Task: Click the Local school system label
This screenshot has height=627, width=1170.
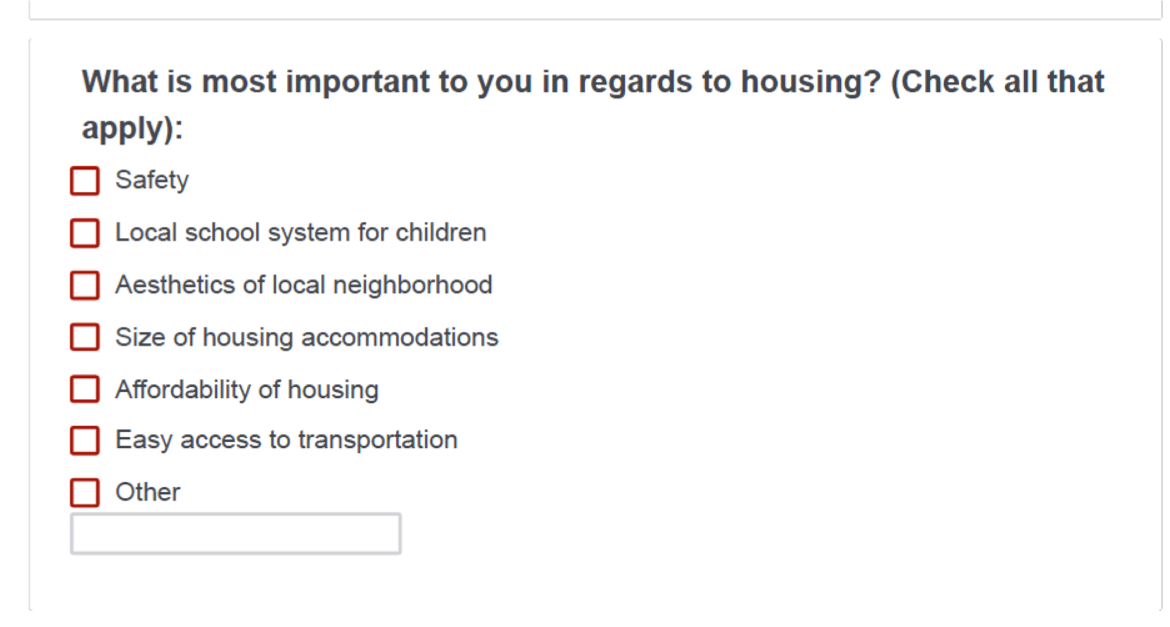Action: [300, 233]
